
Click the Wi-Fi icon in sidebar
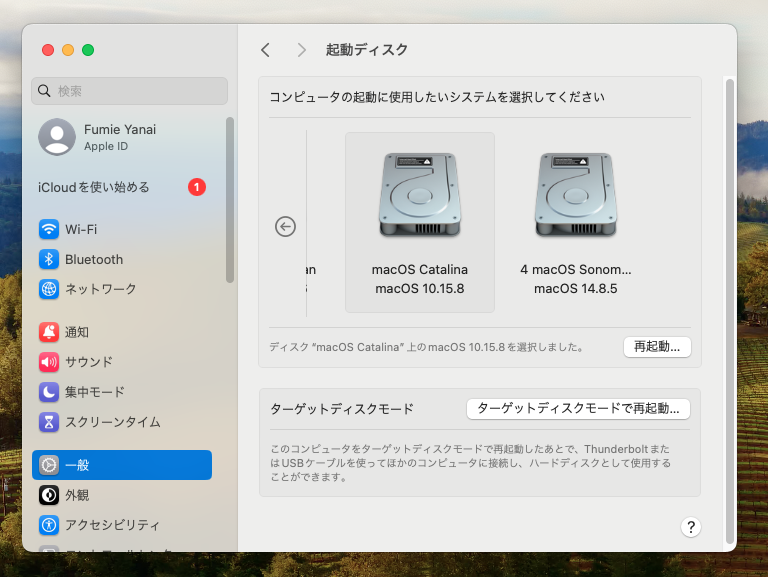(x=49, y=229)
